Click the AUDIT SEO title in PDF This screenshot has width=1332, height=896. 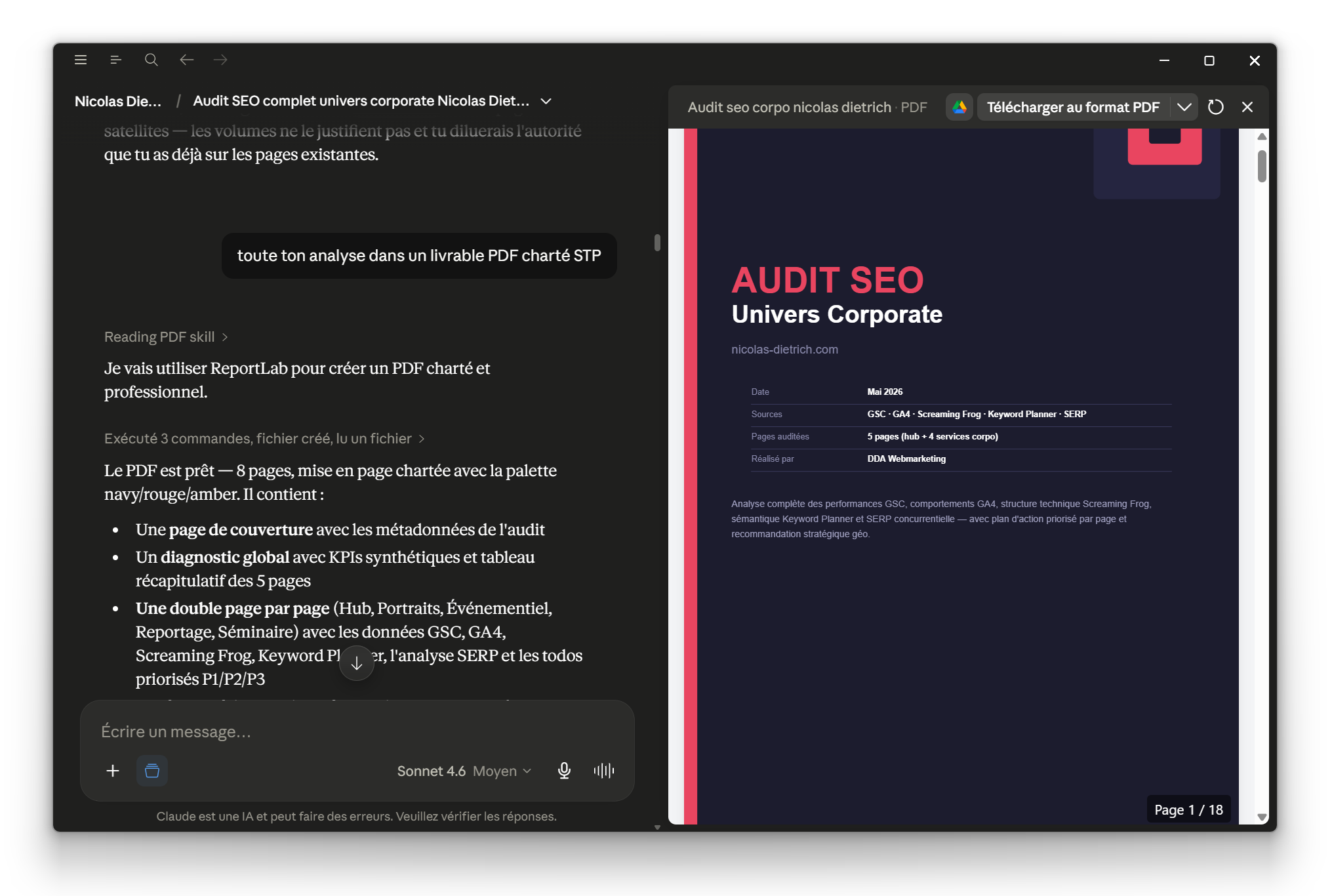(828, 281)
